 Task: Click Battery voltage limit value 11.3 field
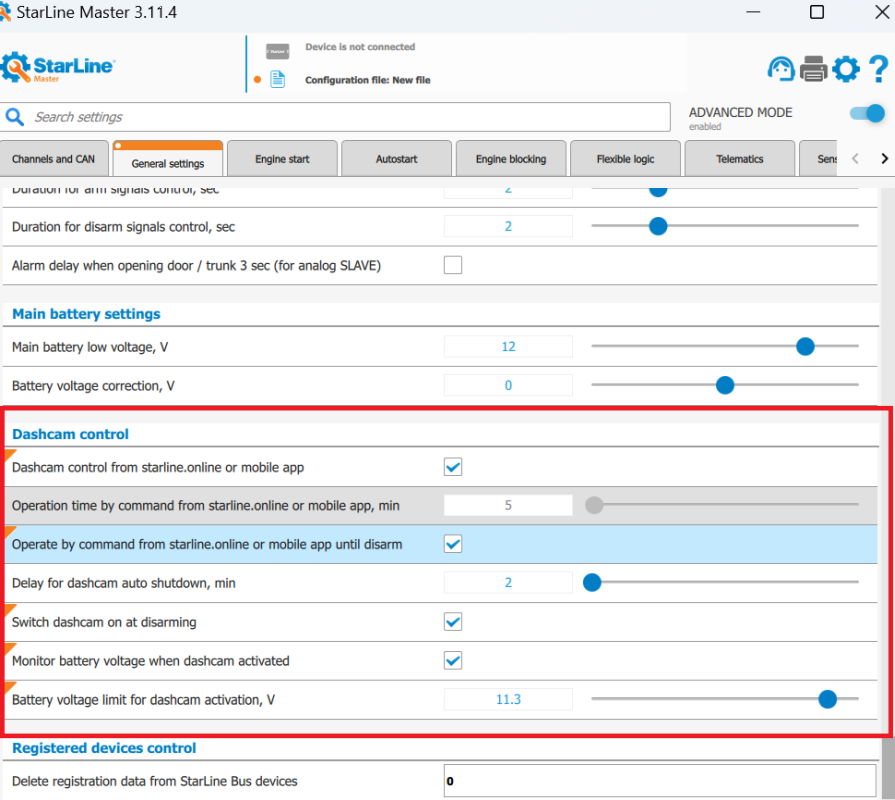(x=508, y=699)
